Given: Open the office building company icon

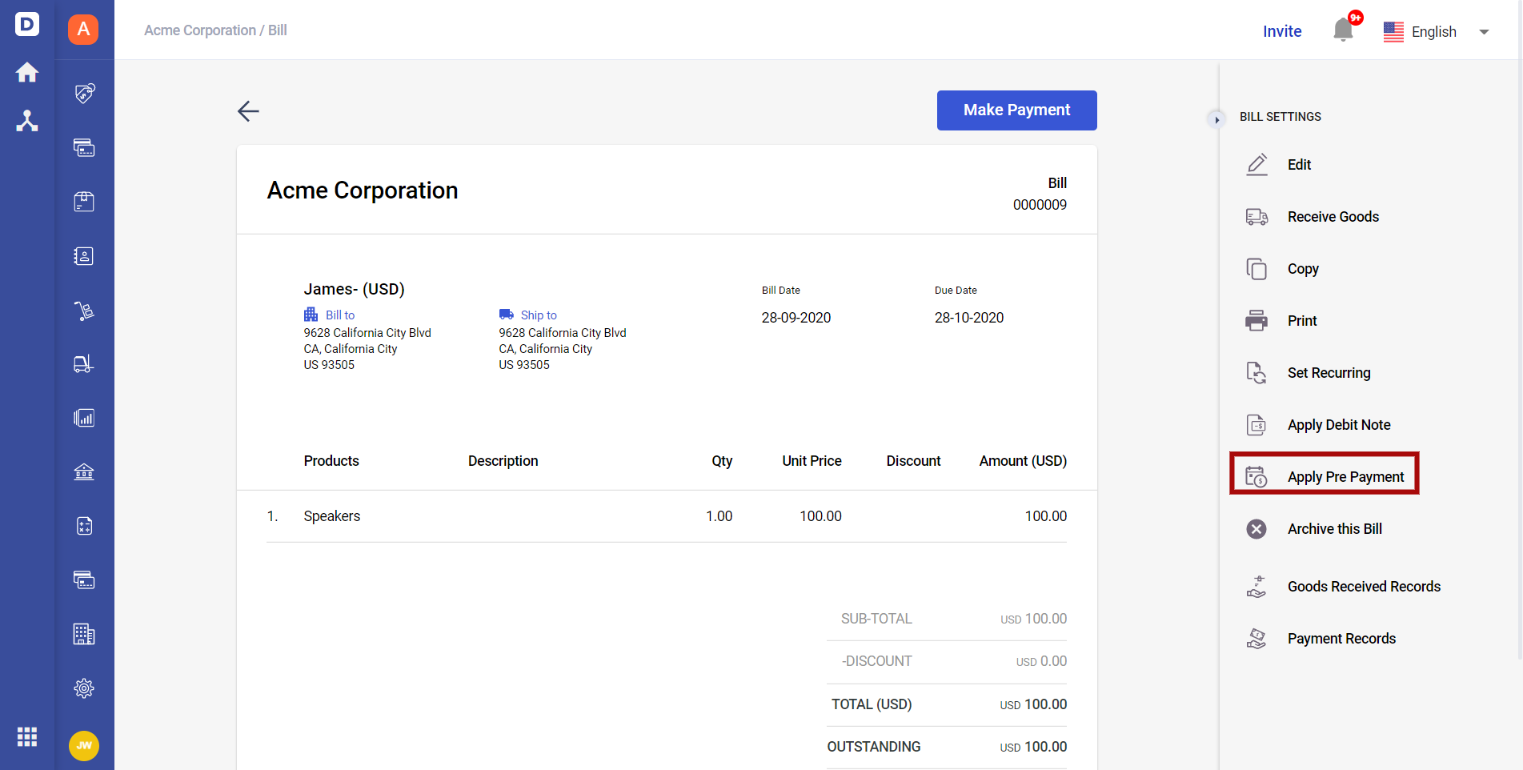Looking at the screenshot, I should coord(84,634).
